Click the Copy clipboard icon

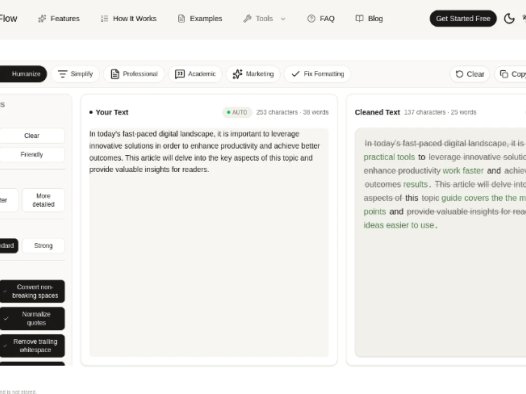[x=504, y=74]
